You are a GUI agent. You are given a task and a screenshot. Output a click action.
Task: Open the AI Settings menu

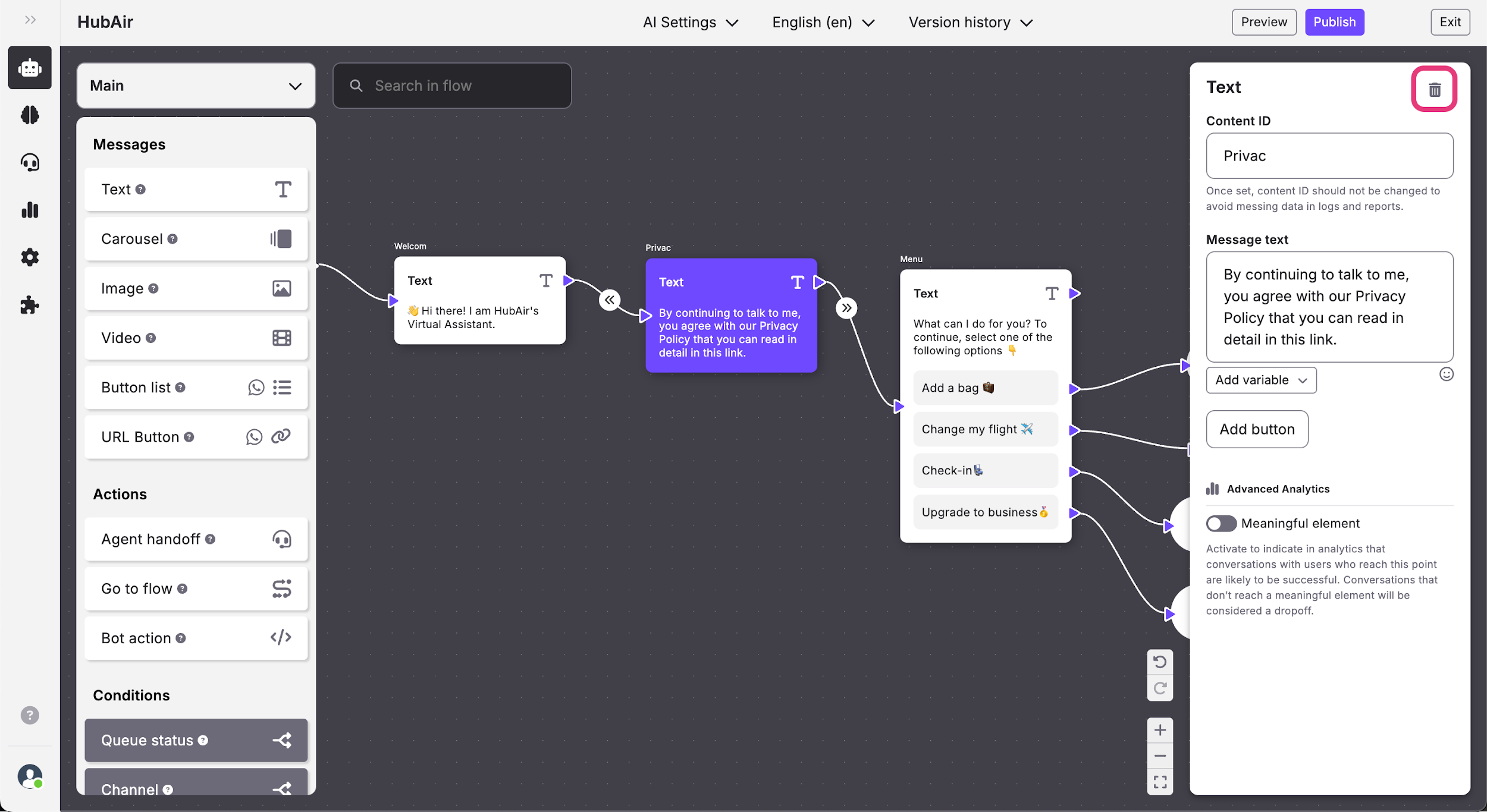pos(690,23)
